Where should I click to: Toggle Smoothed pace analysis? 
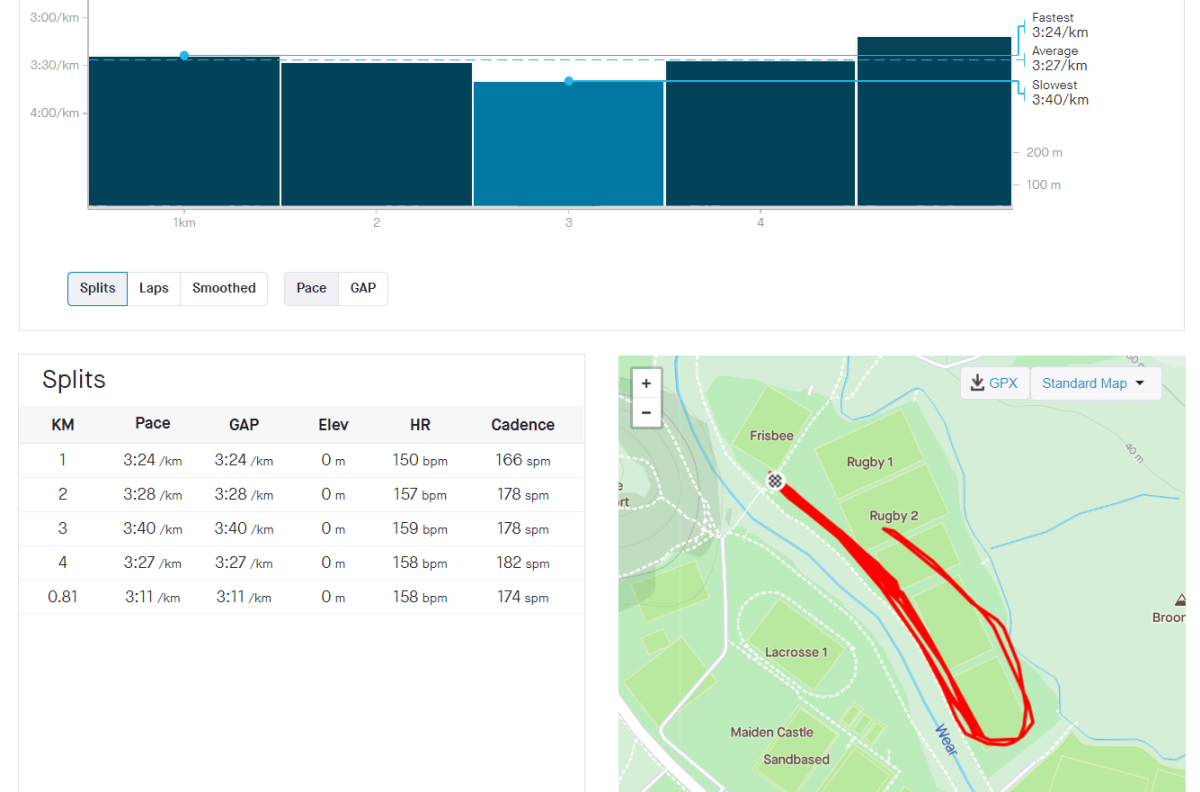pos(223,288)
